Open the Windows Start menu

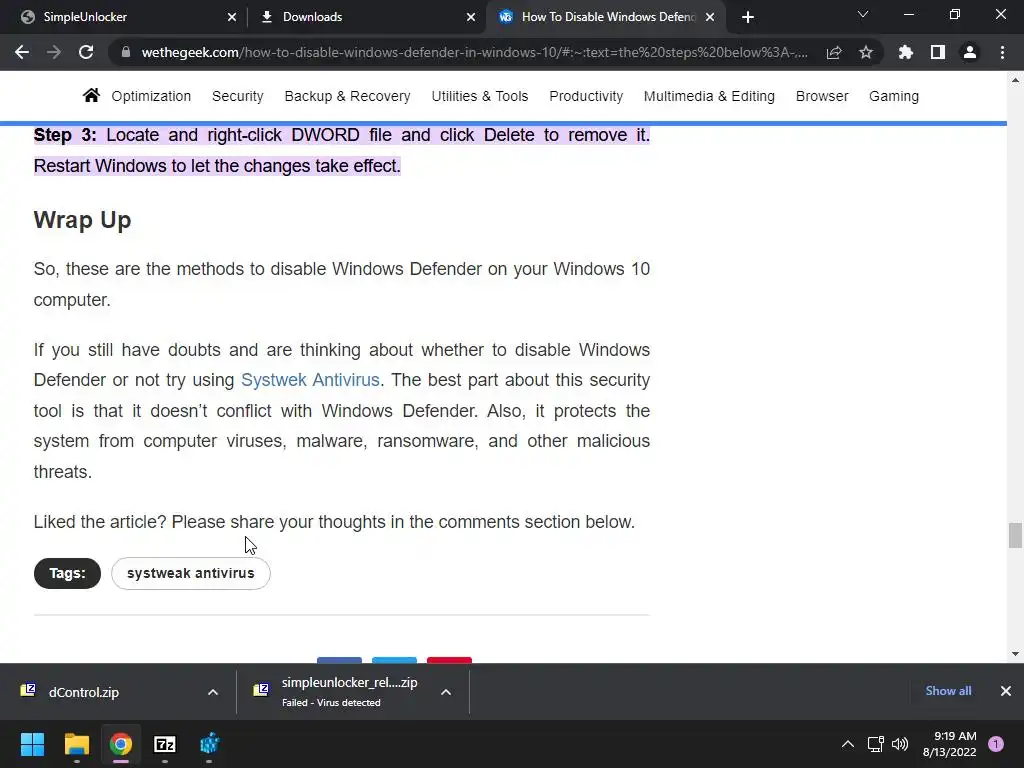32,744
